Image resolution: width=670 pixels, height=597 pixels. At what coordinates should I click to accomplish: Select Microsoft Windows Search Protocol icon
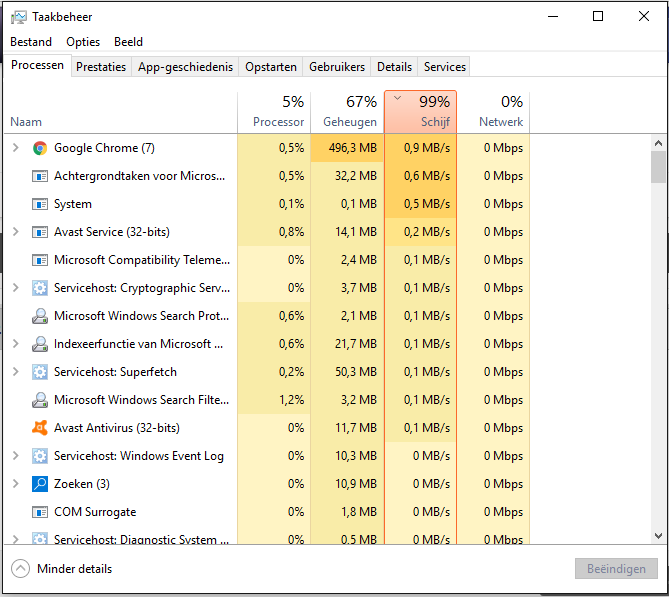(x=40, y=316)
